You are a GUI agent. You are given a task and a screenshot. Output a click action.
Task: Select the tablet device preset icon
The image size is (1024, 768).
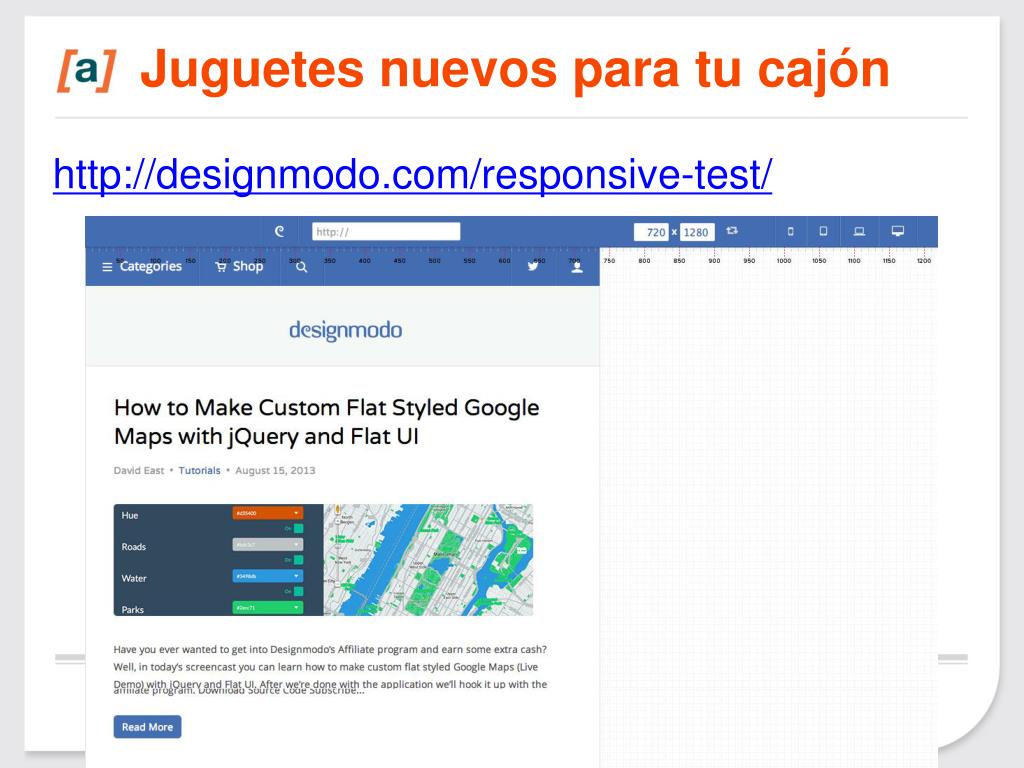(823, 231)
